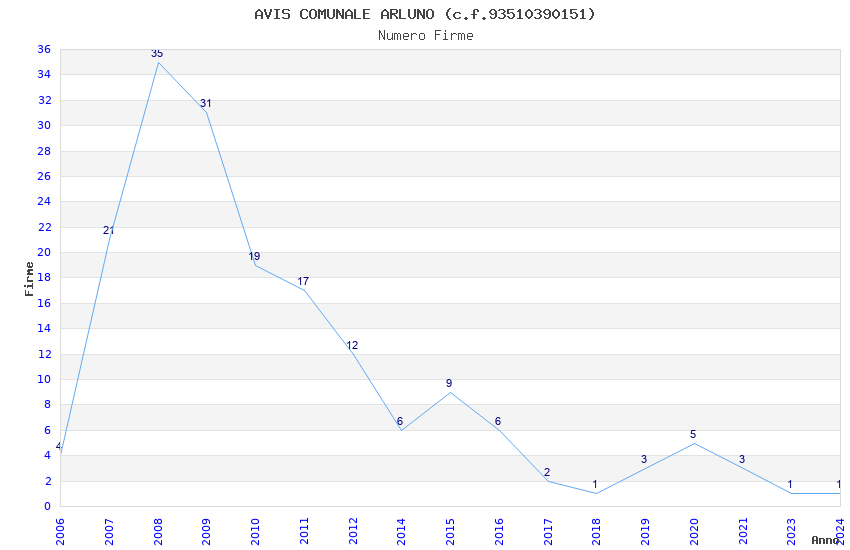
Task: Click the data label 6 above 2014
Action: 400,421
